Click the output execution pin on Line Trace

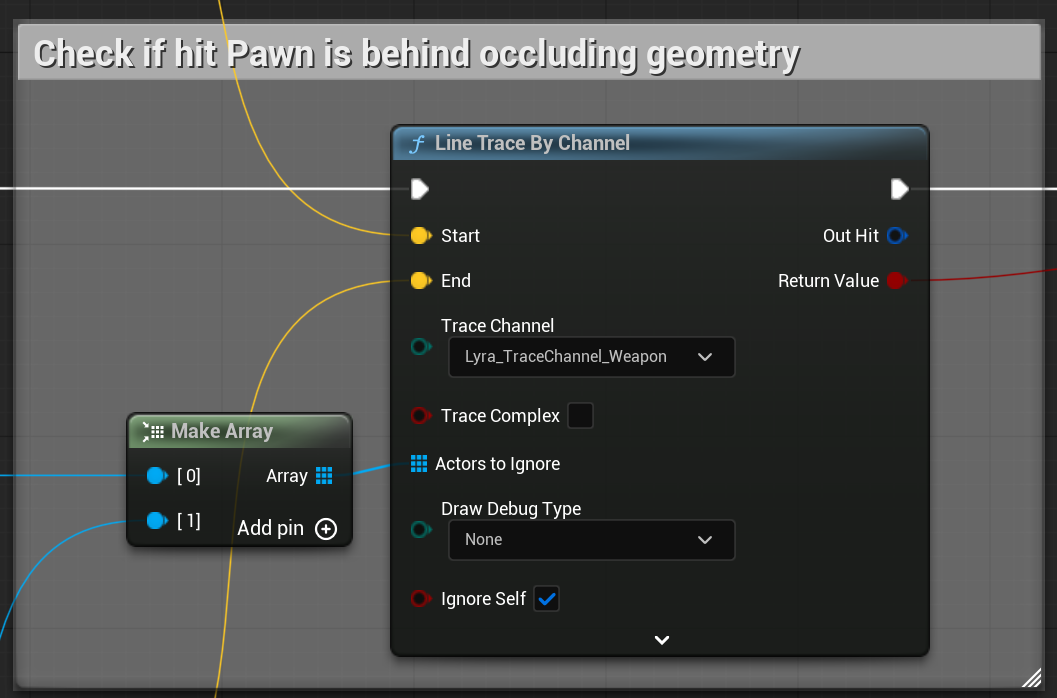[899, 189]
